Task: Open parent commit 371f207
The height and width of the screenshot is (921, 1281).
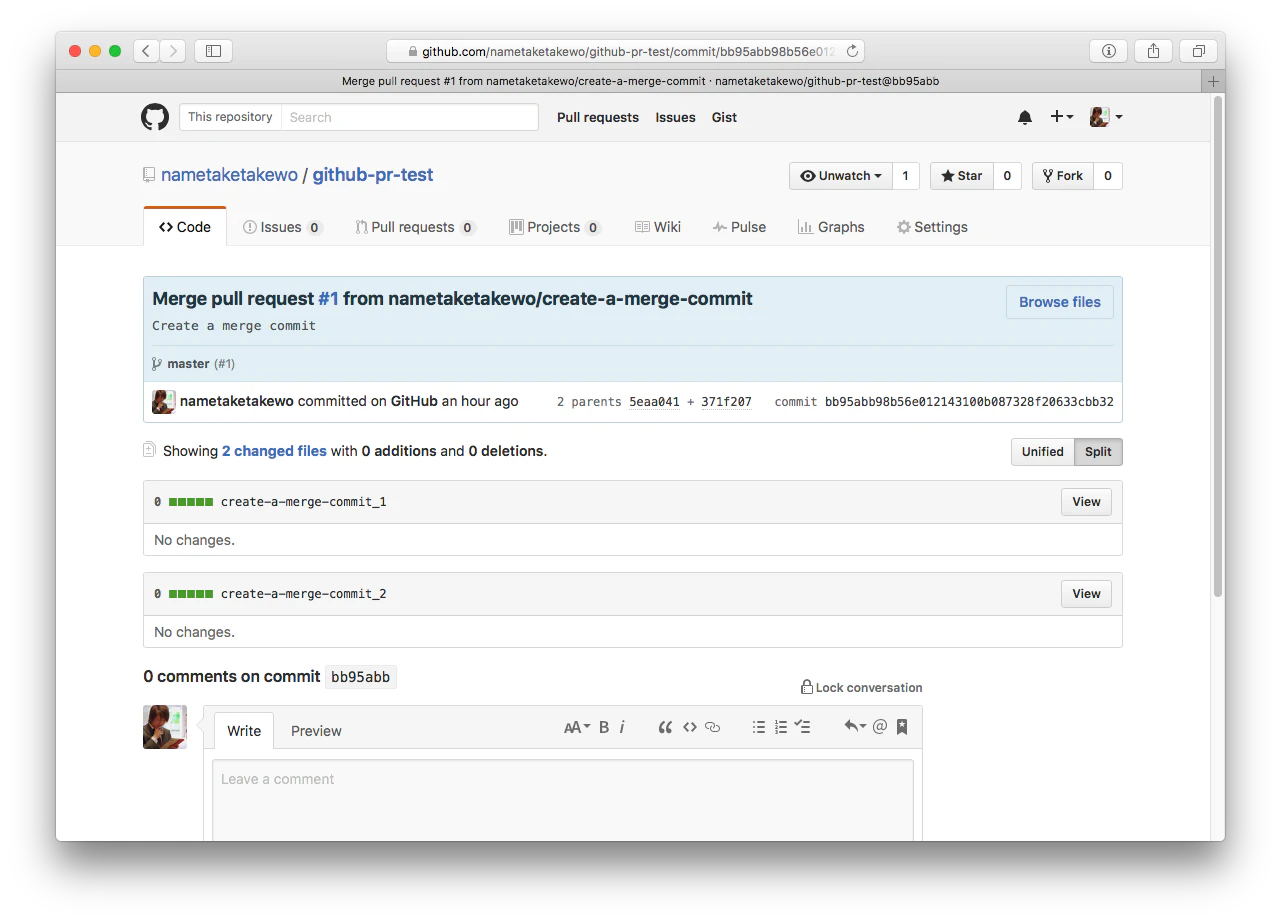Action: tap(726, 402)
